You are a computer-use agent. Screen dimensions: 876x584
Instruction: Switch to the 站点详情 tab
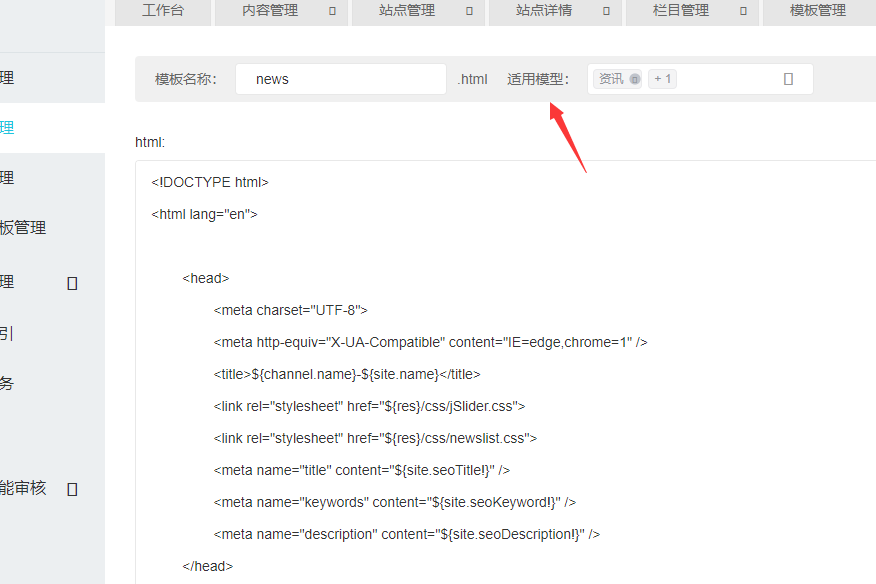pyautogui.click(x=544, y=11)
